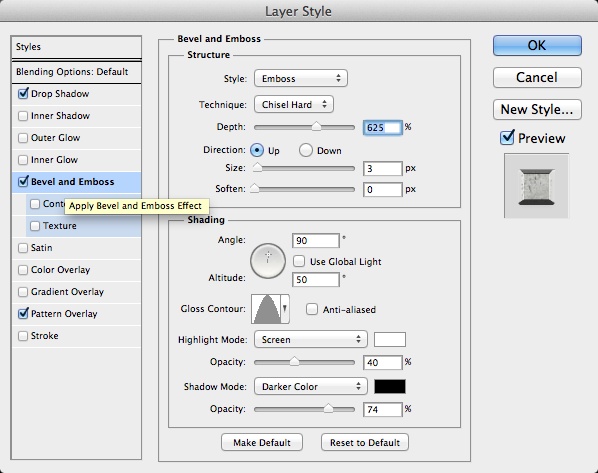This screenshot has height=473, width=598.
Task: Select the Stroke style row label
Action: point(45,336)
